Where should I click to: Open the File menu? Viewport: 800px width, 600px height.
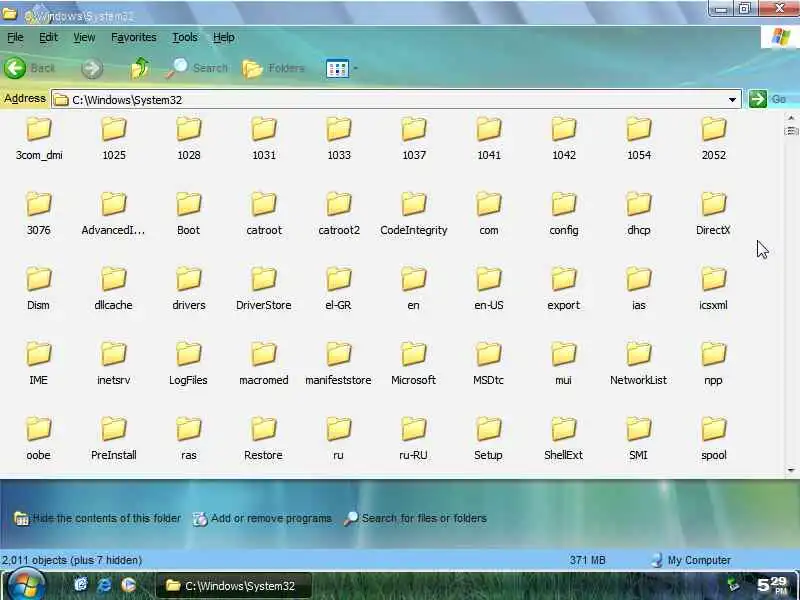[15, 37]
